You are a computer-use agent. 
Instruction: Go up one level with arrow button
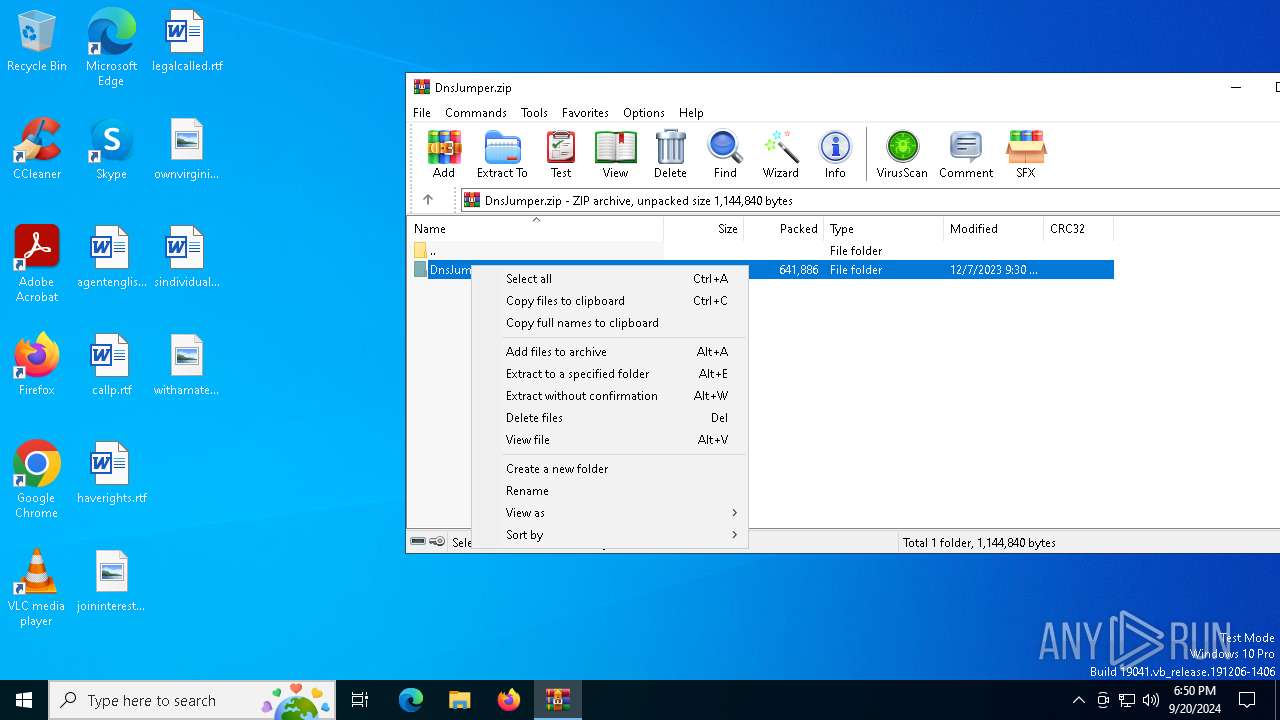tap(428, 200)
